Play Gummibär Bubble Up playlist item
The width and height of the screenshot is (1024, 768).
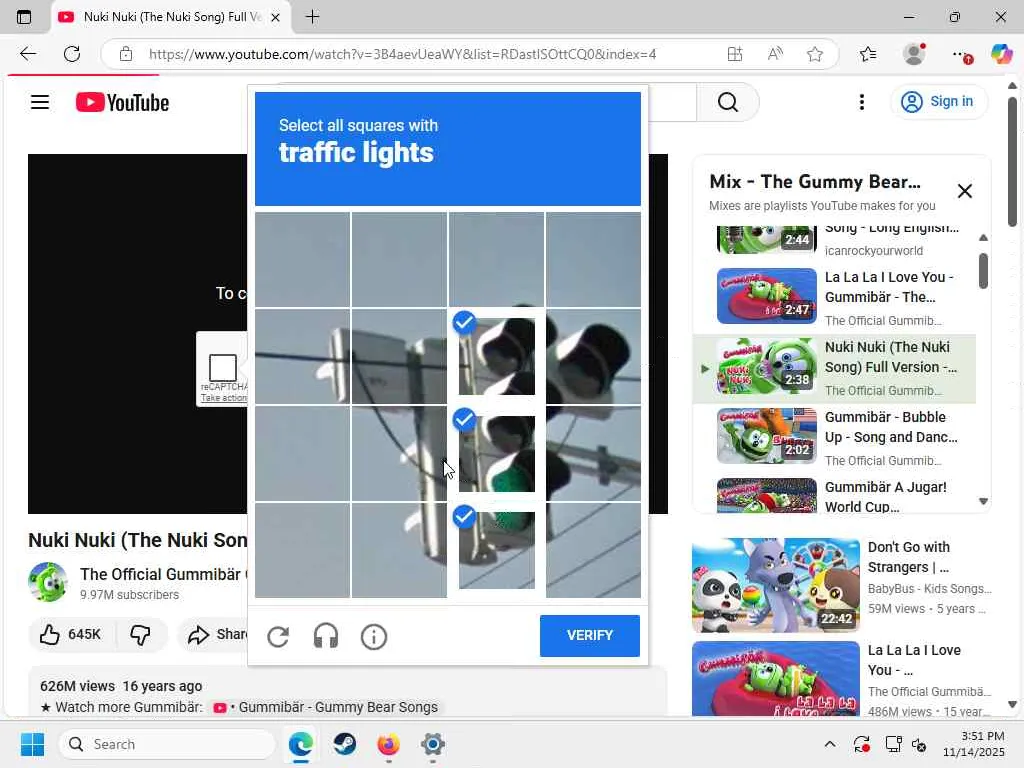(835, 437)
